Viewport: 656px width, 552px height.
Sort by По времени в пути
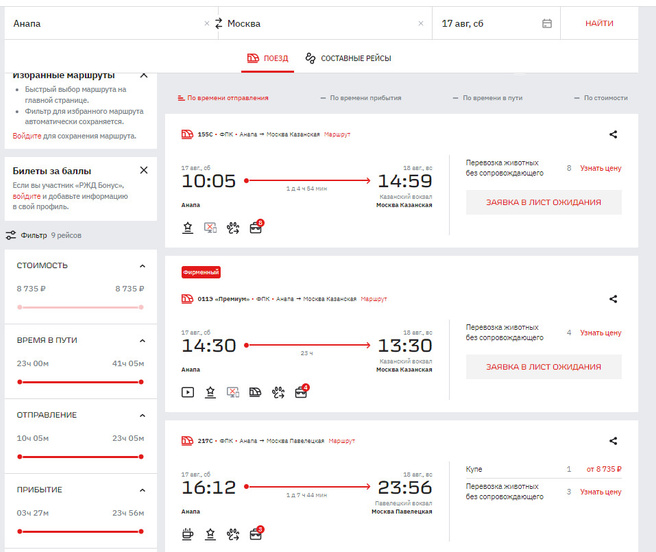(488, 98)
